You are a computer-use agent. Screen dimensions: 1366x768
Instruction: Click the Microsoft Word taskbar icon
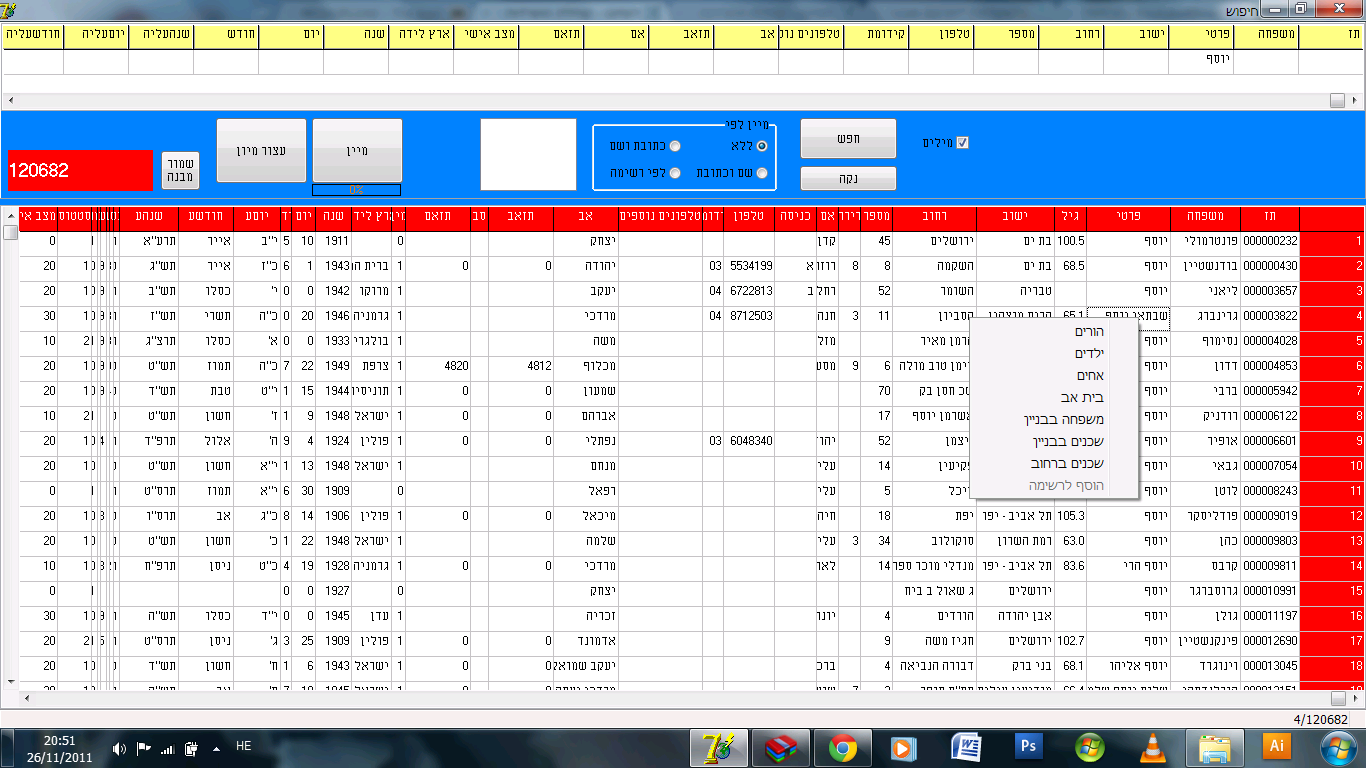(x=966, y=747)
